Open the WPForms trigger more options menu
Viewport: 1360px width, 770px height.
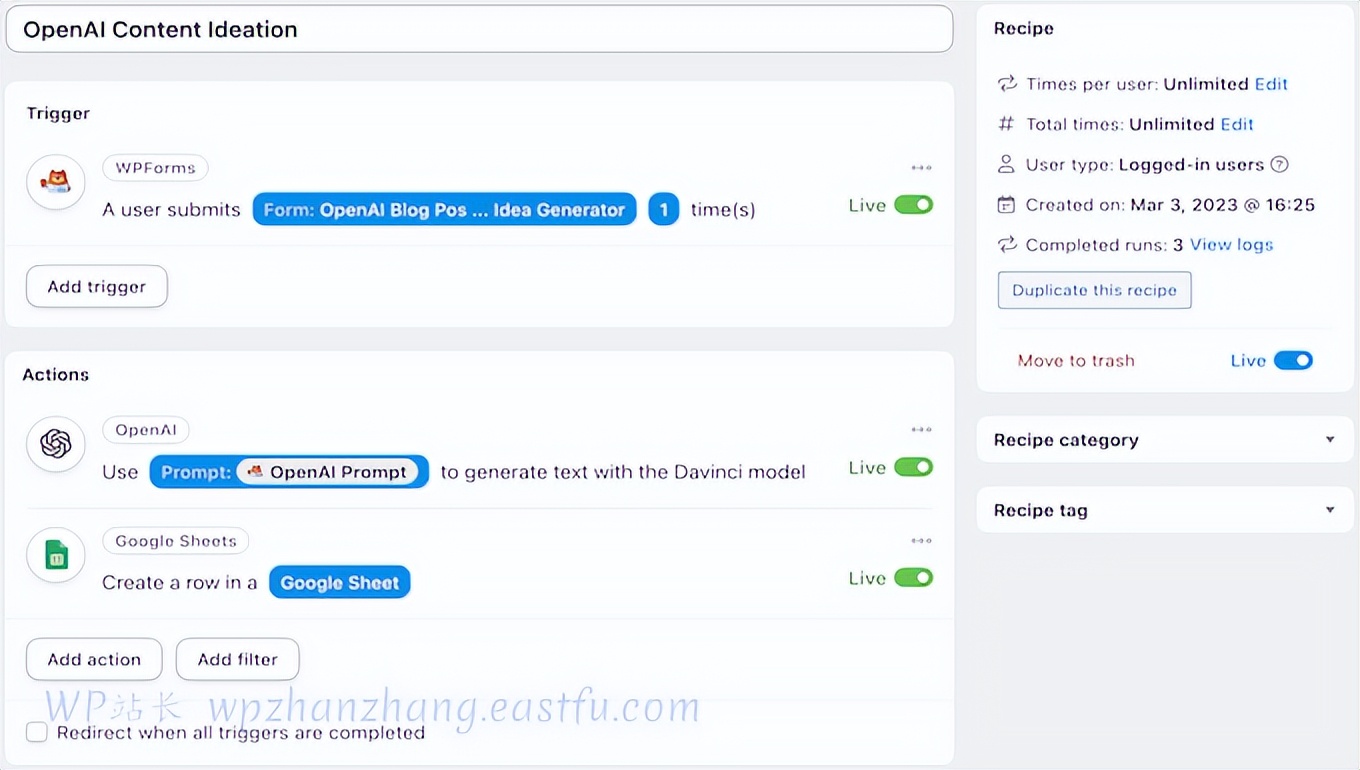pos(921,168)
